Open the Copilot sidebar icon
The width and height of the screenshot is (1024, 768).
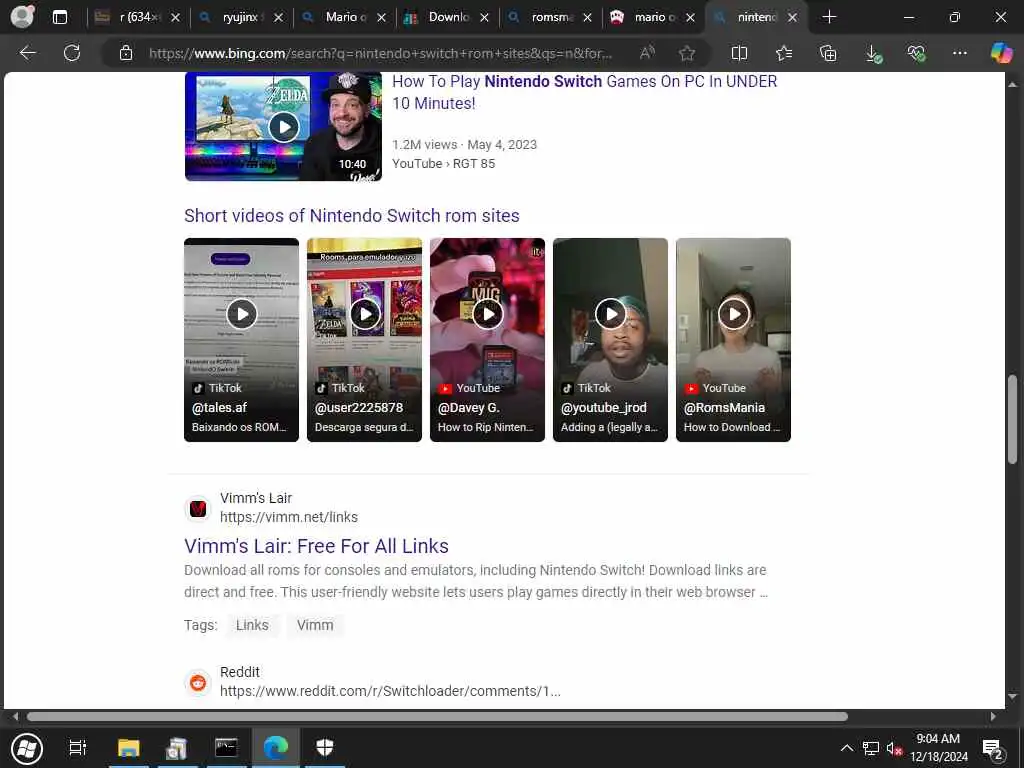tap(1000, 53)
